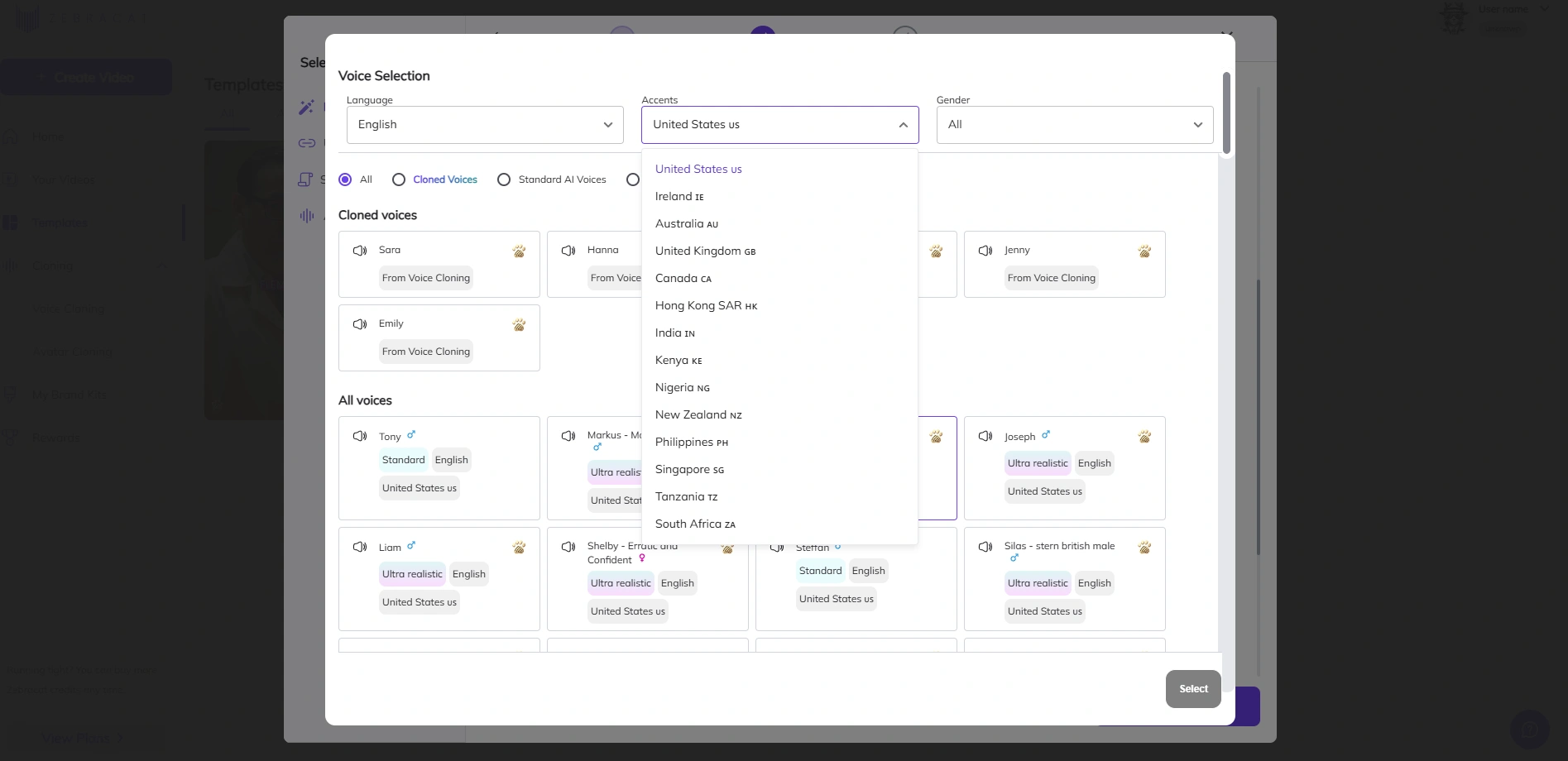Choose South Africa accent option
The image size is (1568, 761).
[x=779, y=524]
